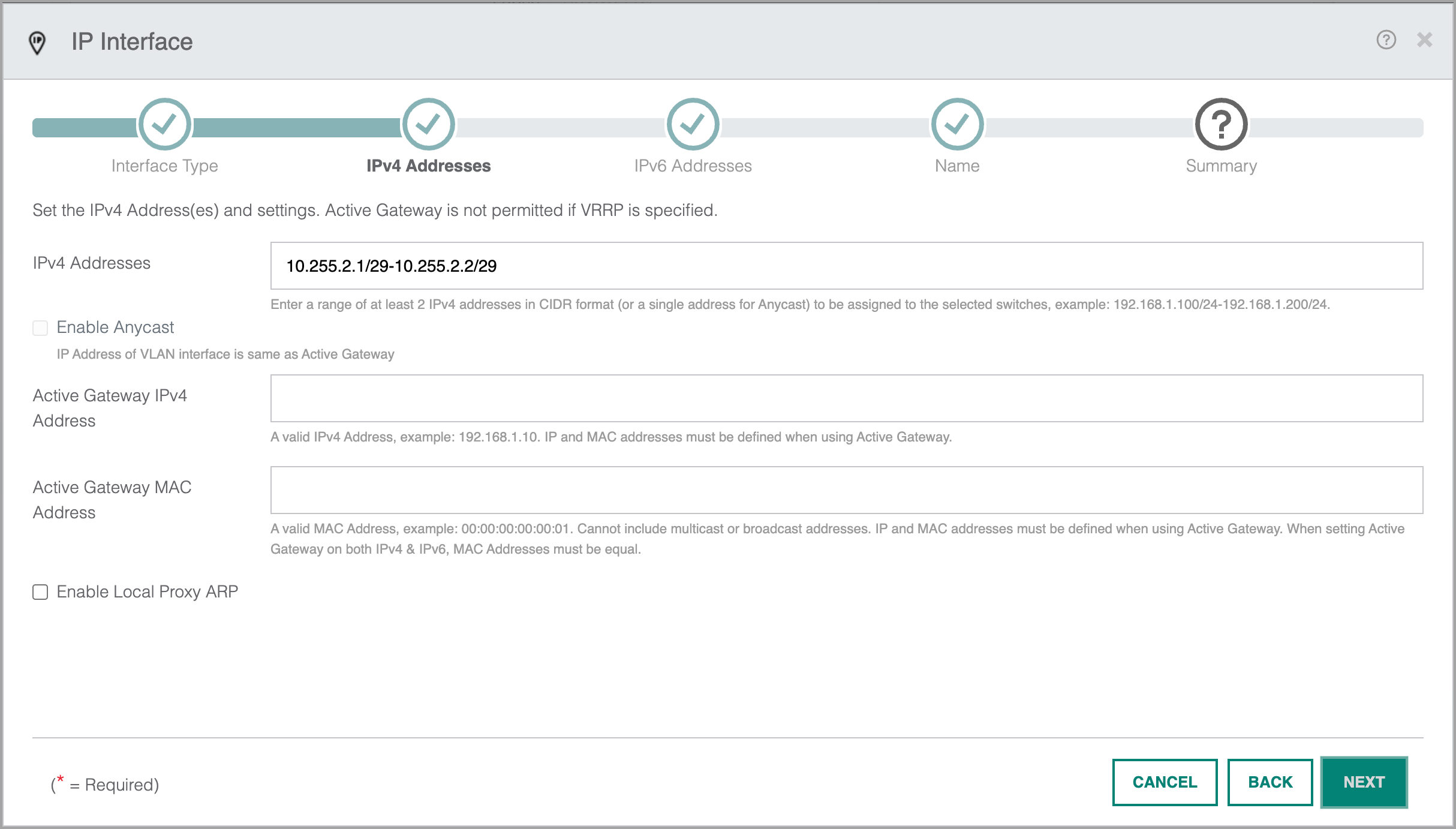Click the Interface Type step checkmark circle
The image size is (1456, 829).
(165, 125)
